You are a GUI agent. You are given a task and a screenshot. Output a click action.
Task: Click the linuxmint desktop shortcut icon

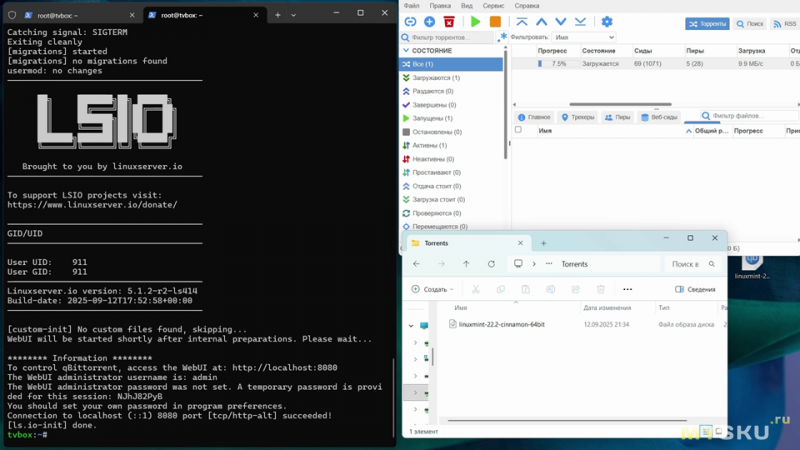tap(753, 265)
